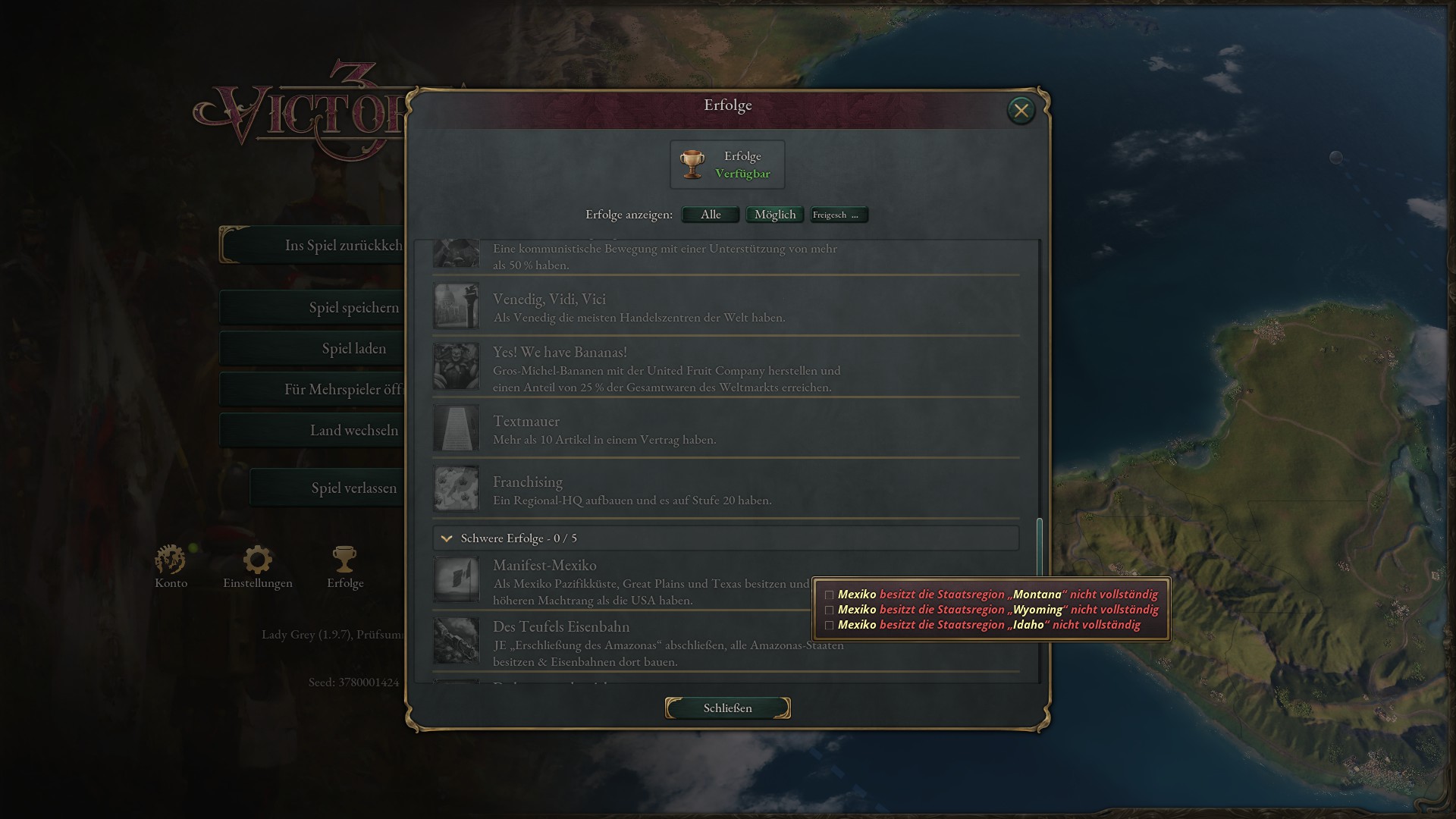Click the Textmauer achievement icon

coord(456,428)
